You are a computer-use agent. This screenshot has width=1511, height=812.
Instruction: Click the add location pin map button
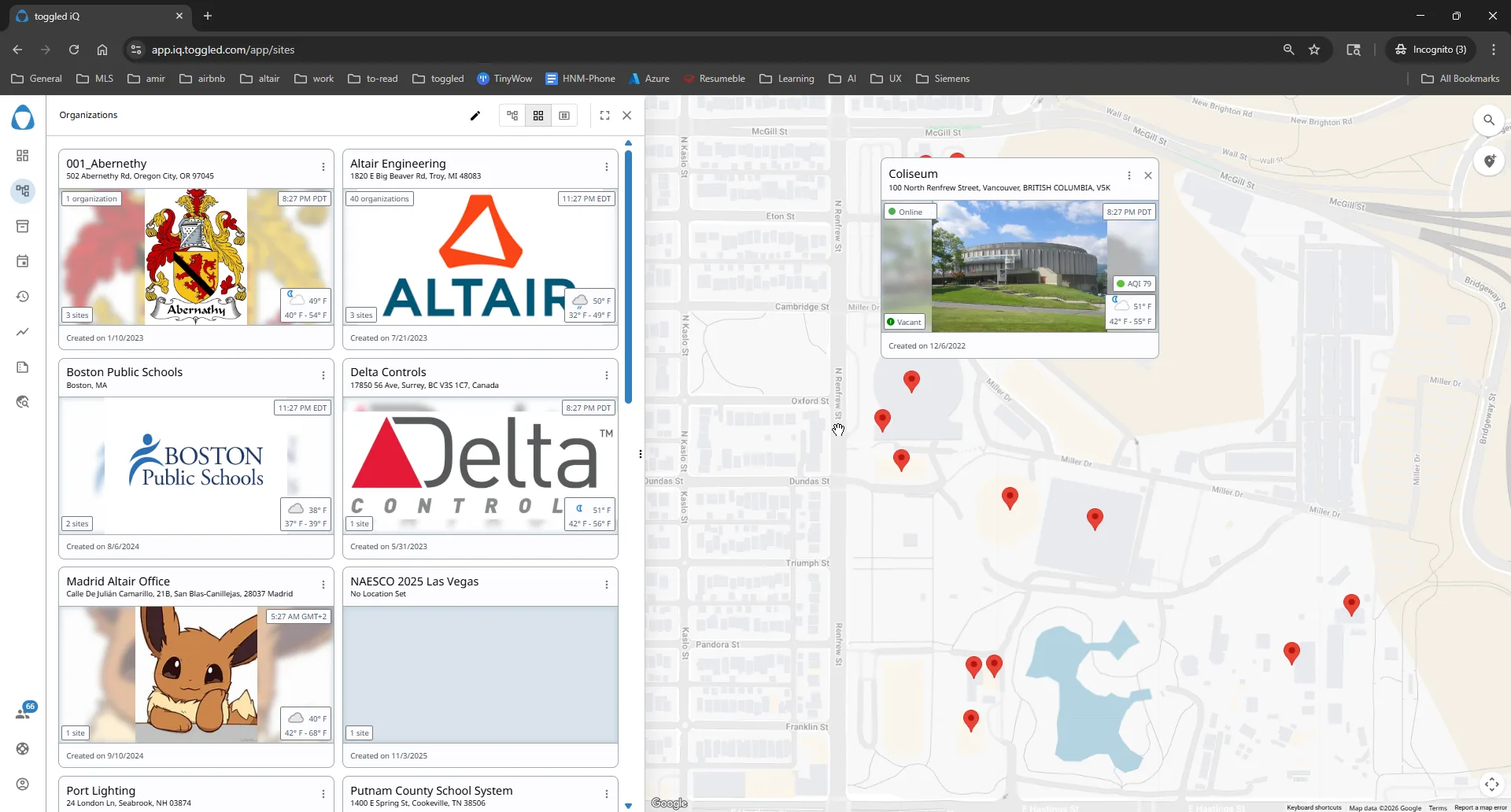tap(1489, 161)
